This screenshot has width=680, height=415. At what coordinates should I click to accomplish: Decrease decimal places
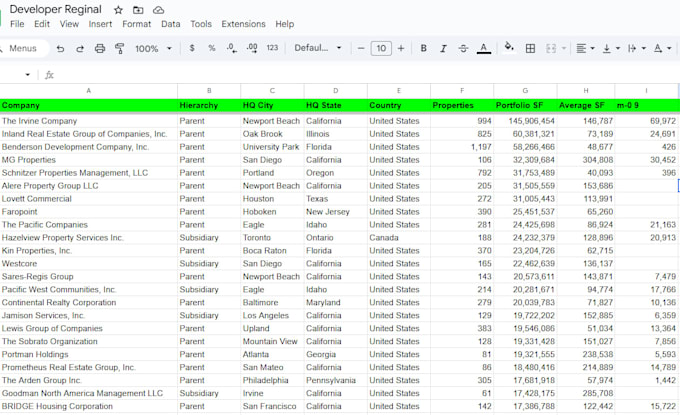pyautogui.click(x=232, y=48)
